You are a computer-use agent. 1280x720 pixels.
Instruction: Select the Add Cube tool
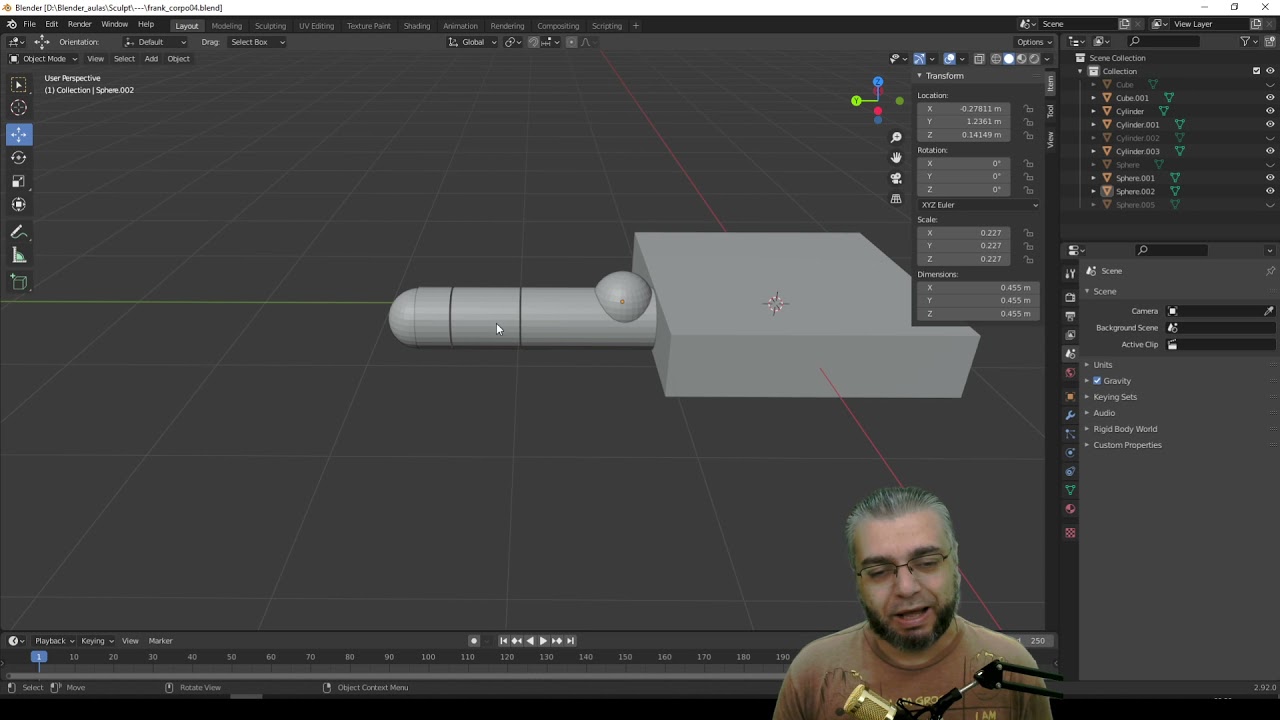pos(19,283)
